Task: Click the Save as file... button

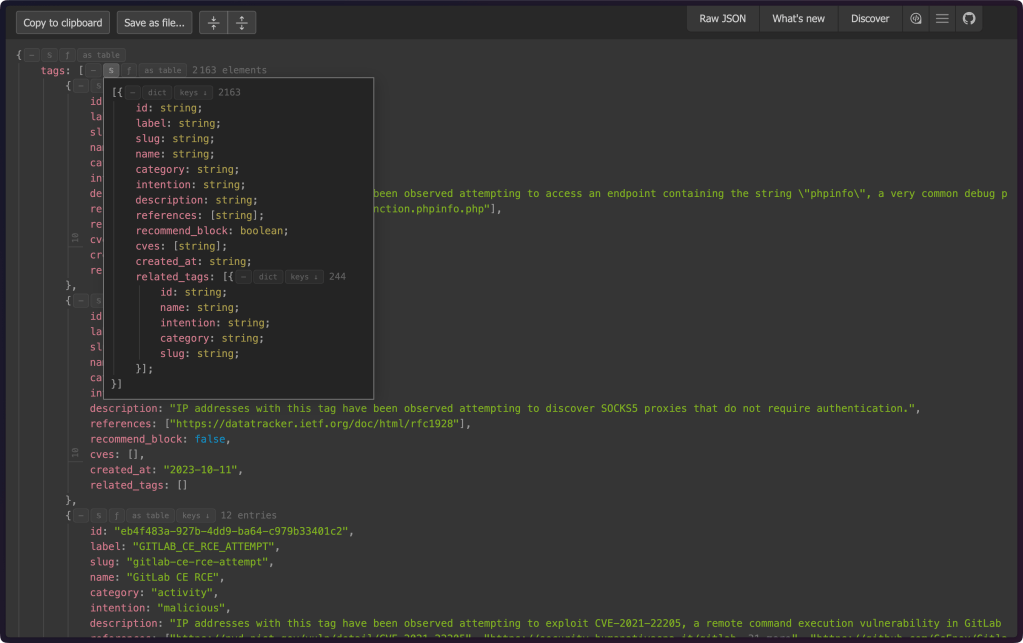Action: point(154,23)
